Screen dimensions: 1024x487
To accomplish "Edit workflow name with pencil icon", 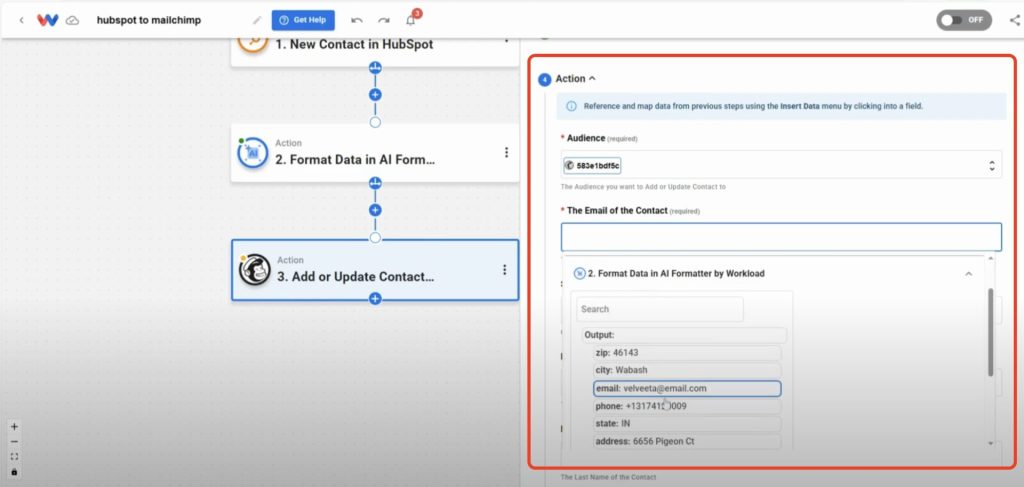I will [x=257, y=20].
